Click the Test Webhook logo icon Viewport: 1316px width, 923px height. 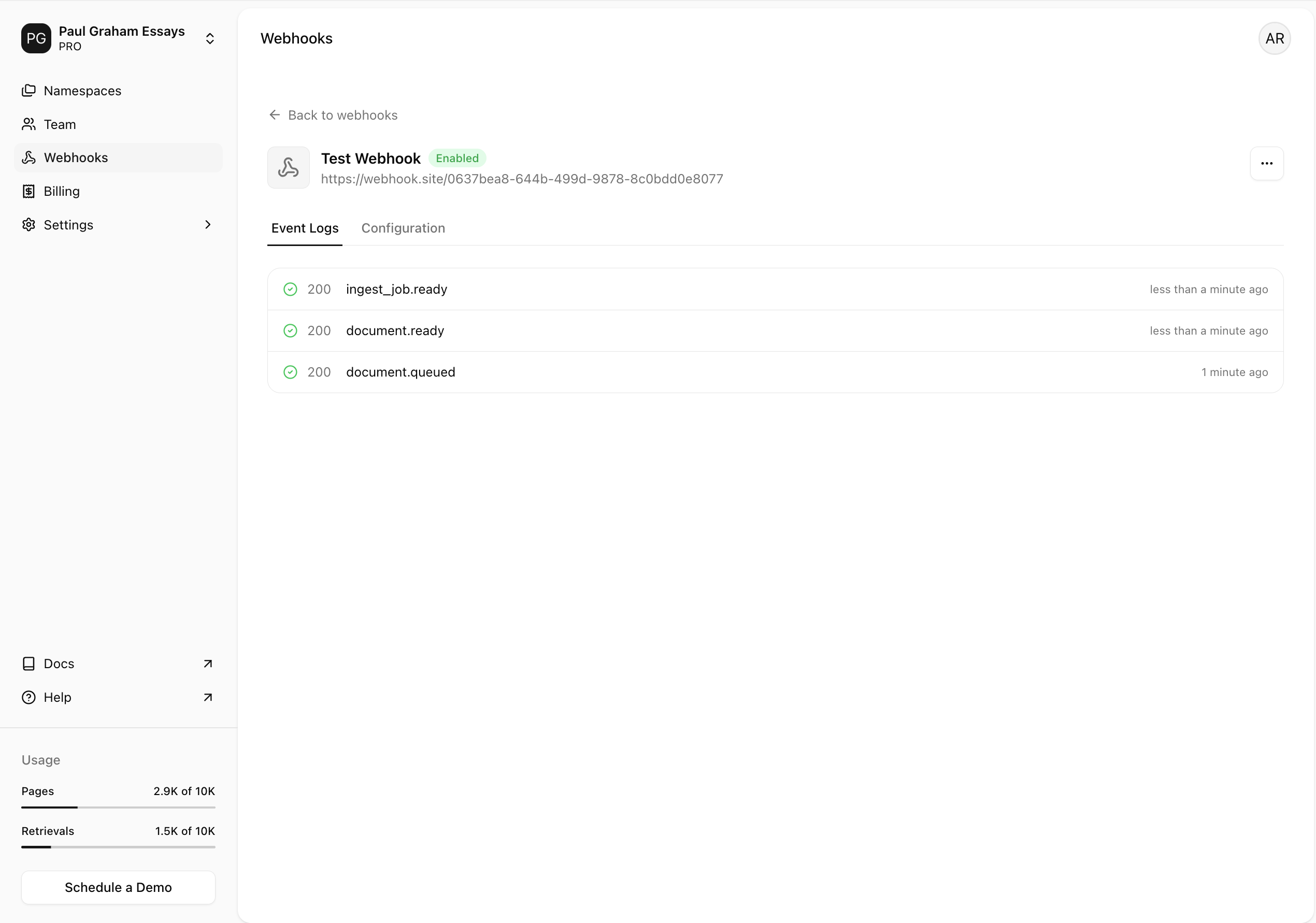point(288,167)
